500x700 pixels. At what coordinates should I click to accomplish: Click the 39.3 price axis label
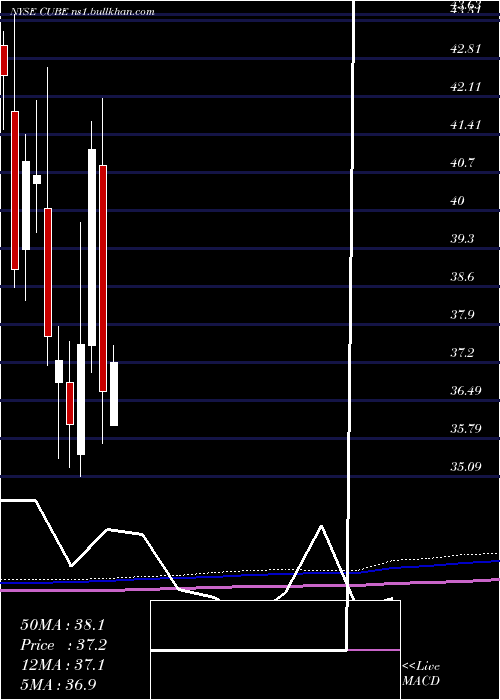pos(462,238)
